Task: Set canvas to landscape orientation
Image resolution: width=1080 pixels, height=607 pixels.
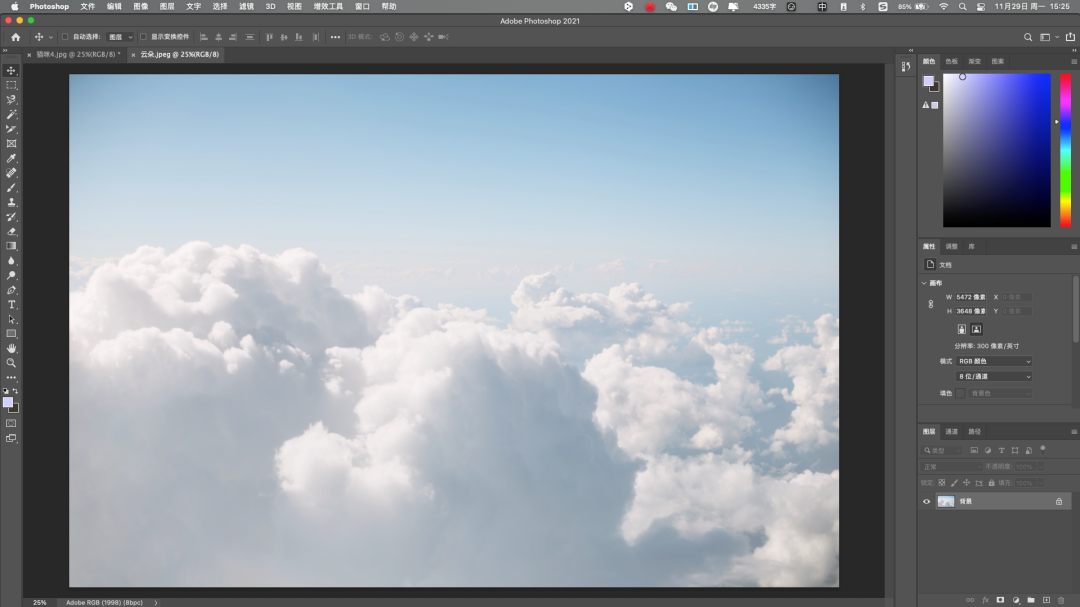Action: (x=976, y=329)
